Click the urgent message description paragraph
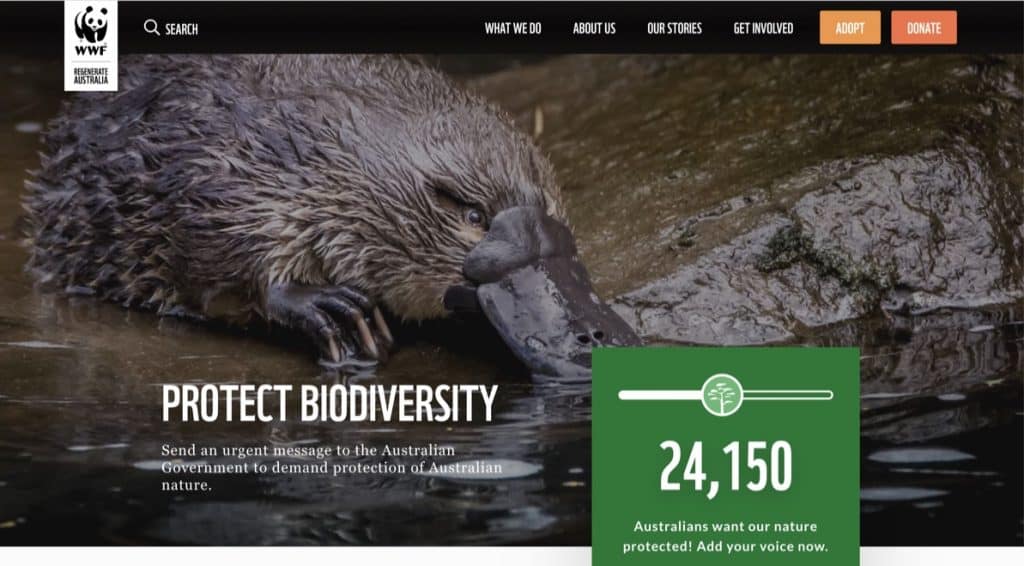This screenshot has width=1024, height=566. (332, 467)
